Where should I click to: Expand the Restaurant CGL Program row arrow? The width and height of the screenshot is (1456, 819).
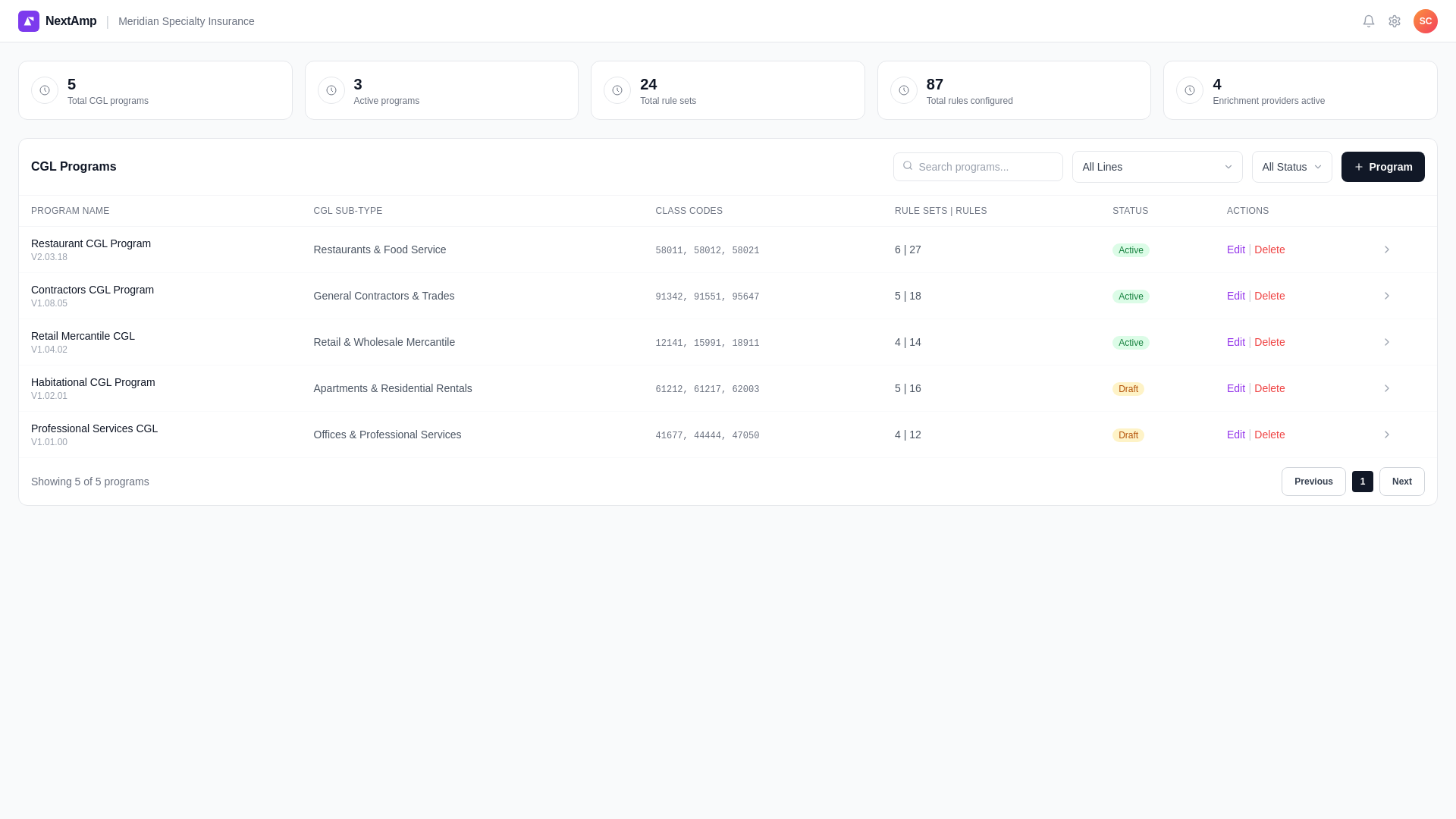(1387, 249)
